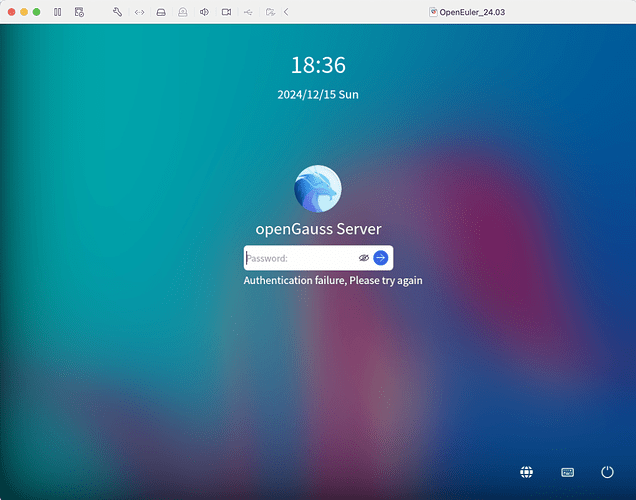
Task: Click the shared folders icon
Action: point(268,12)
